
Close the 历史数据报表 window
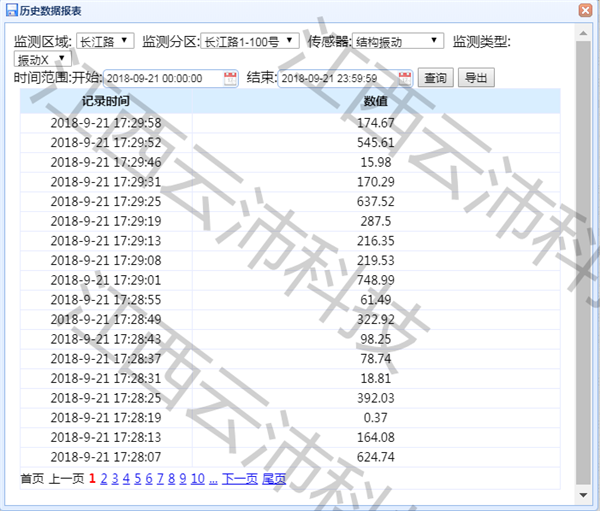[585, 10]
